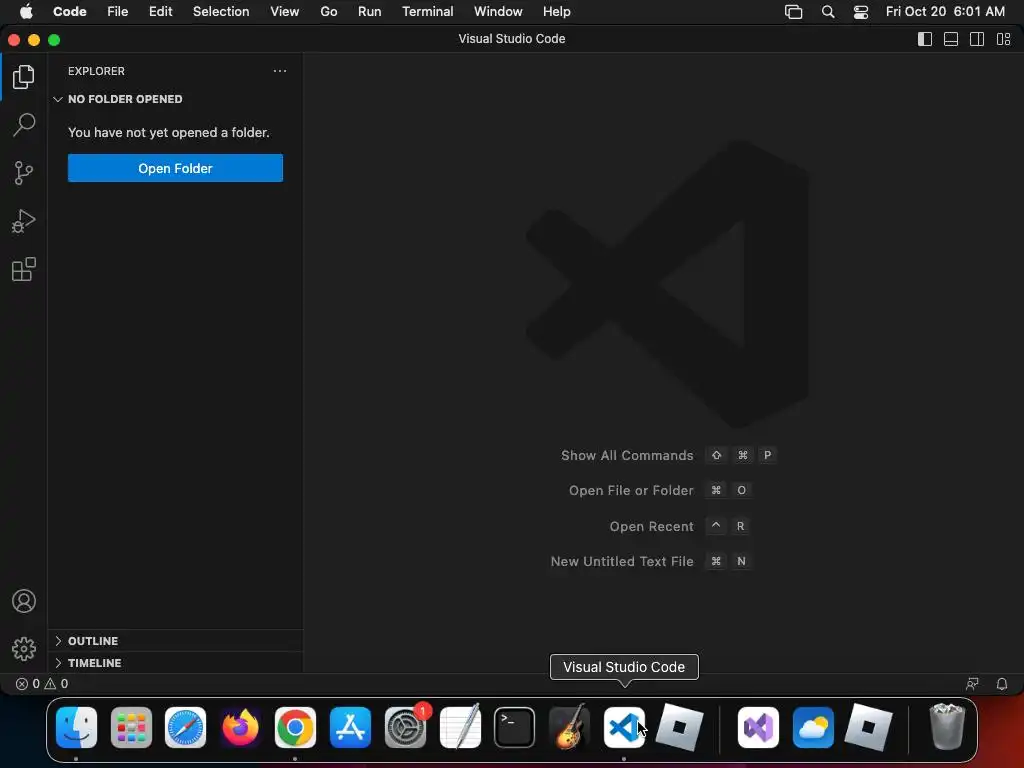The image size is (1024, 768).
Task: Open the Run and Debug view
Action: (24, 221)
